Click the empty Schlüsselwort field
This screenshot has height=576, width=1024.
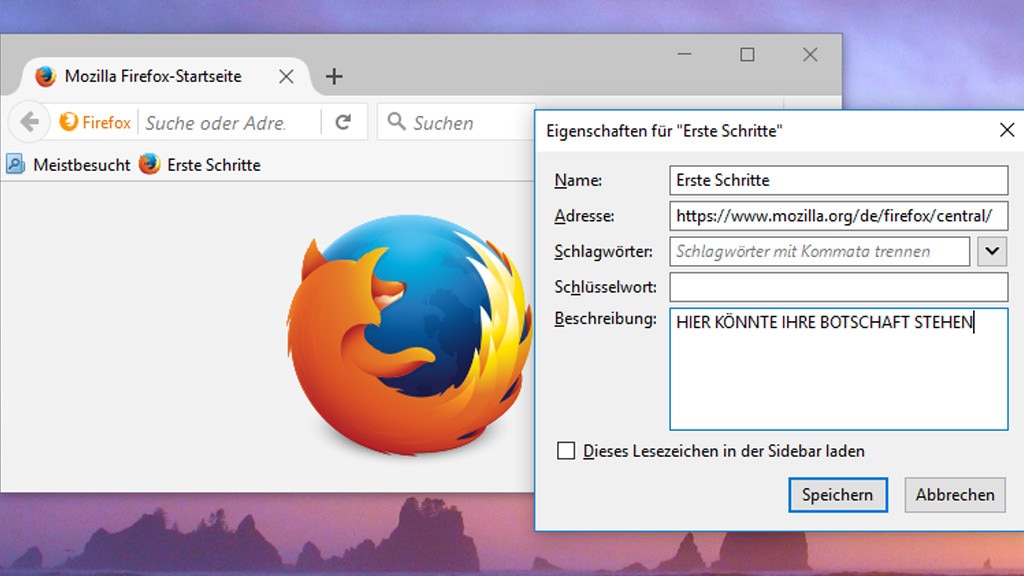point(838,287)
